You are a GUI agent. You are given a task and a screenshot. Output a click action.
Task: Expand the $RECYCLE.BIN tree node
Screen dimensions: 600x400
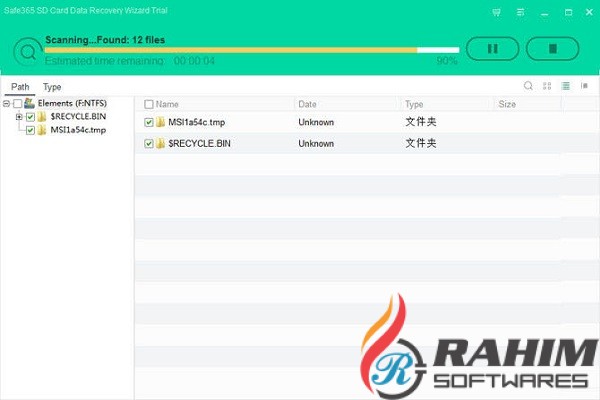pos(19,117)
